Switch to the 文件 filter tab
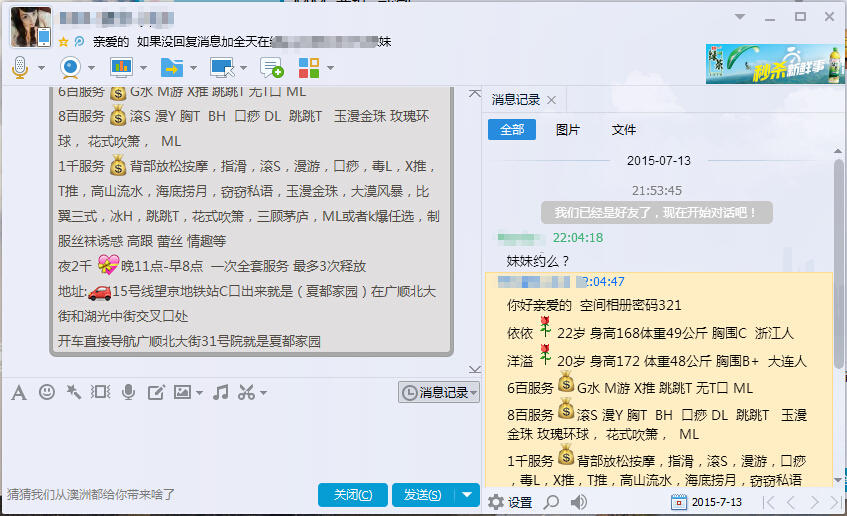This screenshot has height=516, width=847. coord(624,130)
